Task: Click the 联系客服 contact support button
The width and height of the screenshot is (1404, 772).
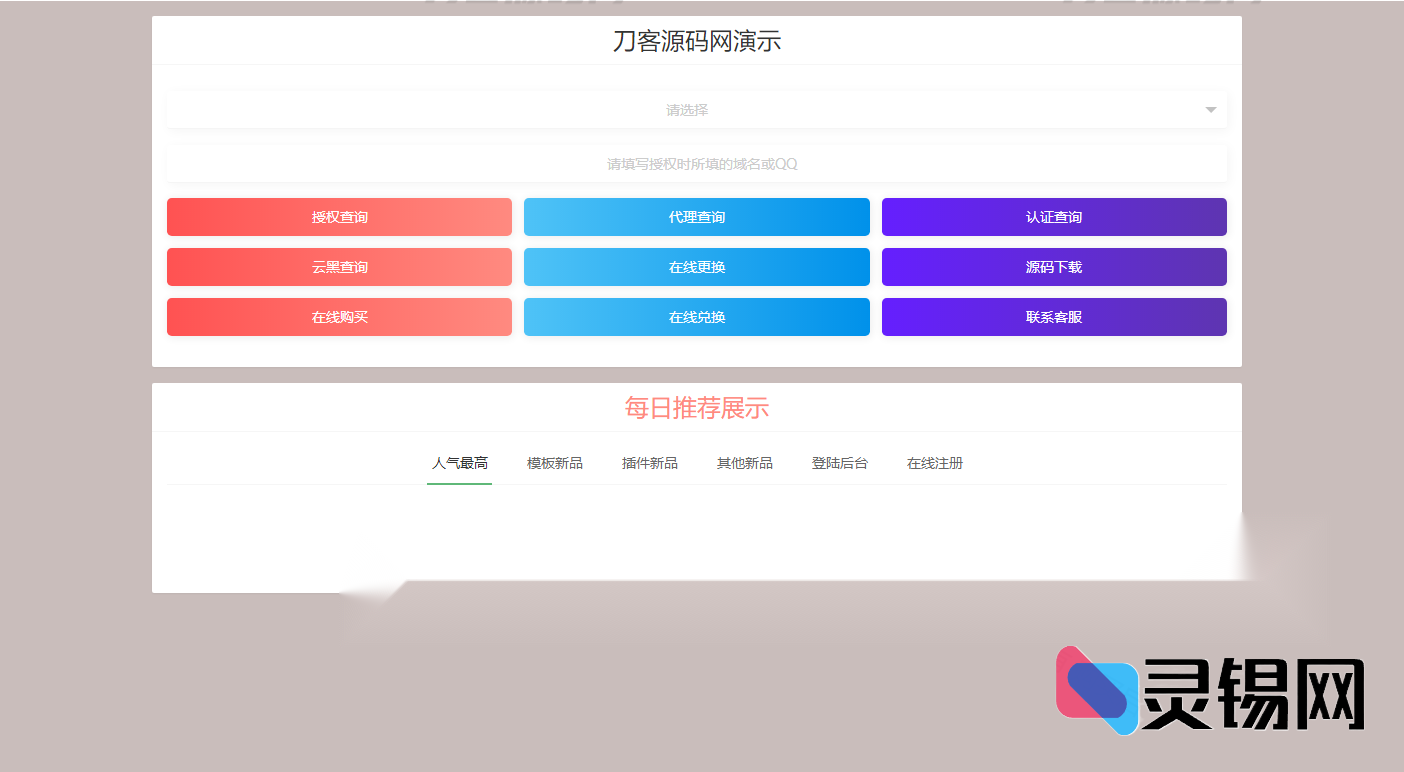Action: (x=1053, y=317)
